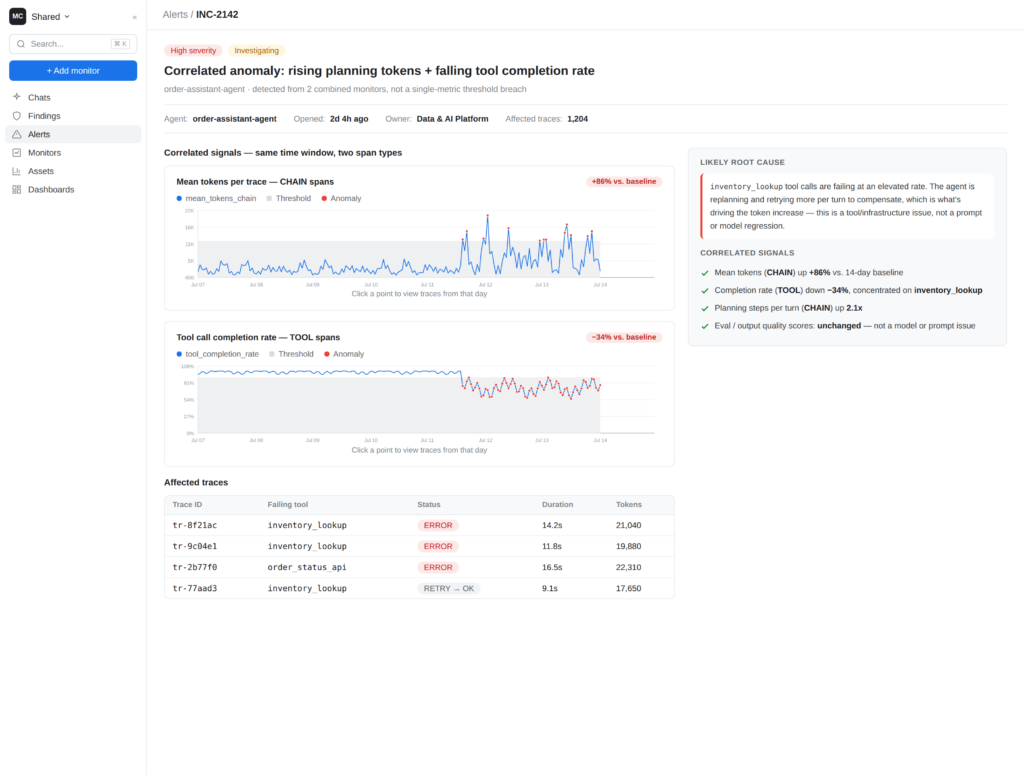
Task: Click the Add monitor button
Action: pyautogui.click(x=73, y=71)
